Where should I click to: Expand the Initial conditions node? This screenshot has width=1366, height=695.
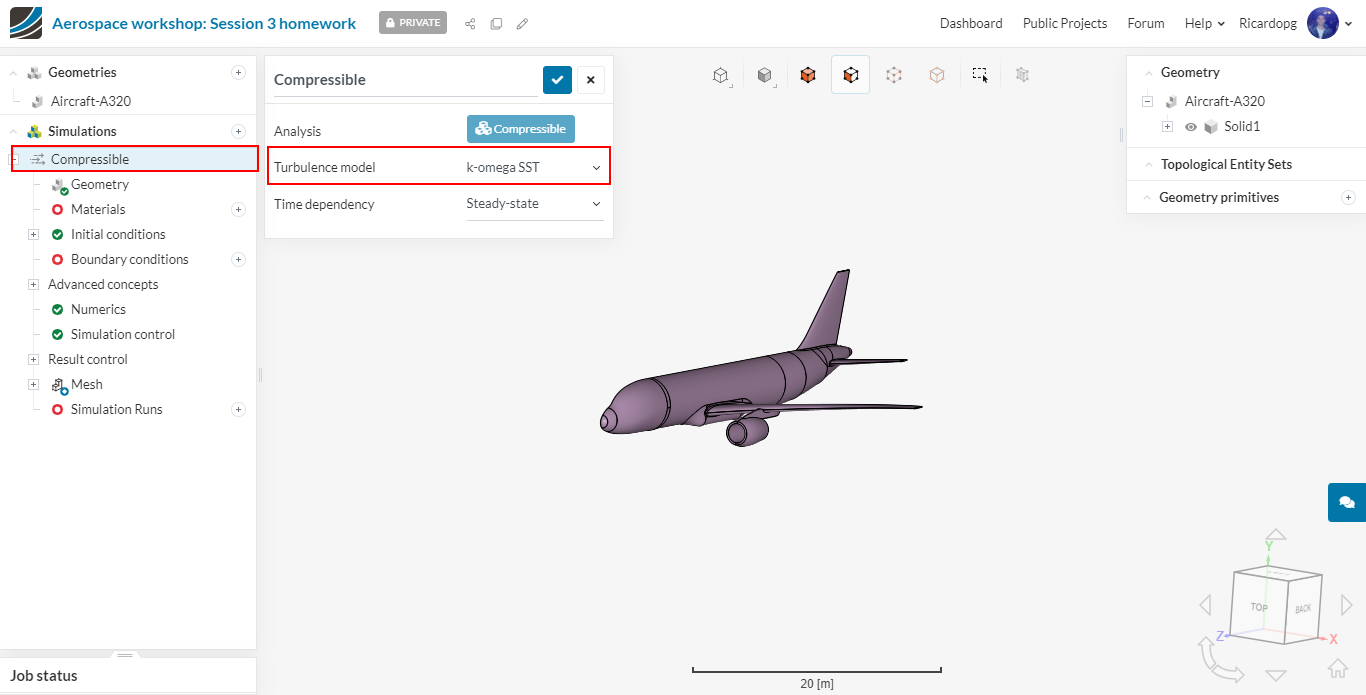[x=33, y=234]
